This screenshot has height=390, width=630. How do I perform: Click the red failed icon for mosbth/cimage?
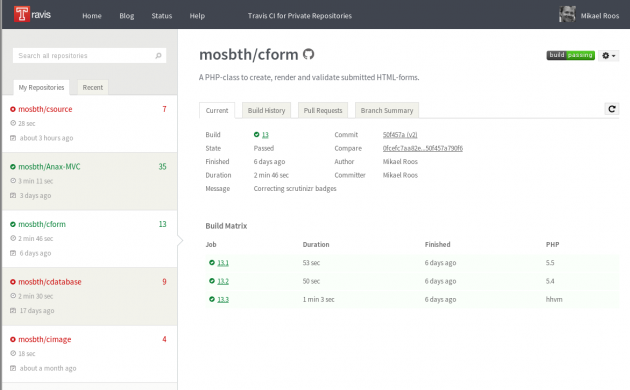click(13, 339)
